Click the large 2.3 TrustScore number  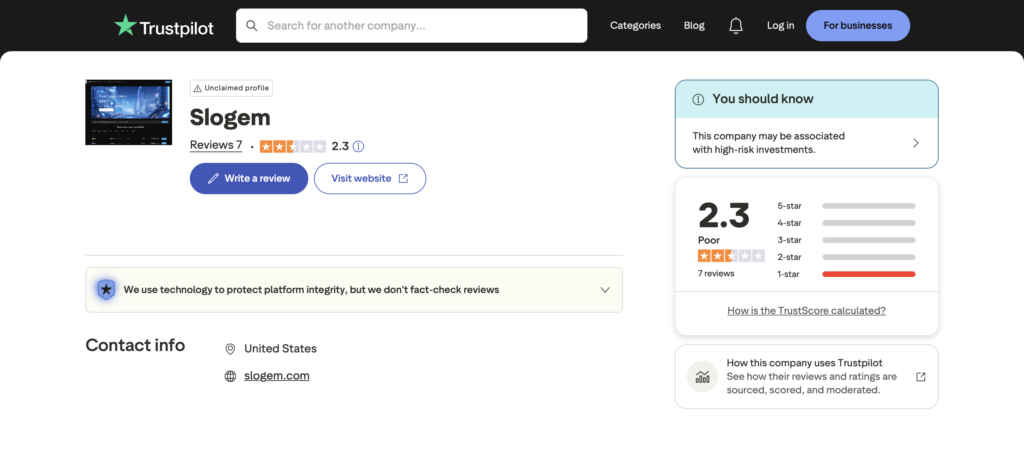[724, 215]
